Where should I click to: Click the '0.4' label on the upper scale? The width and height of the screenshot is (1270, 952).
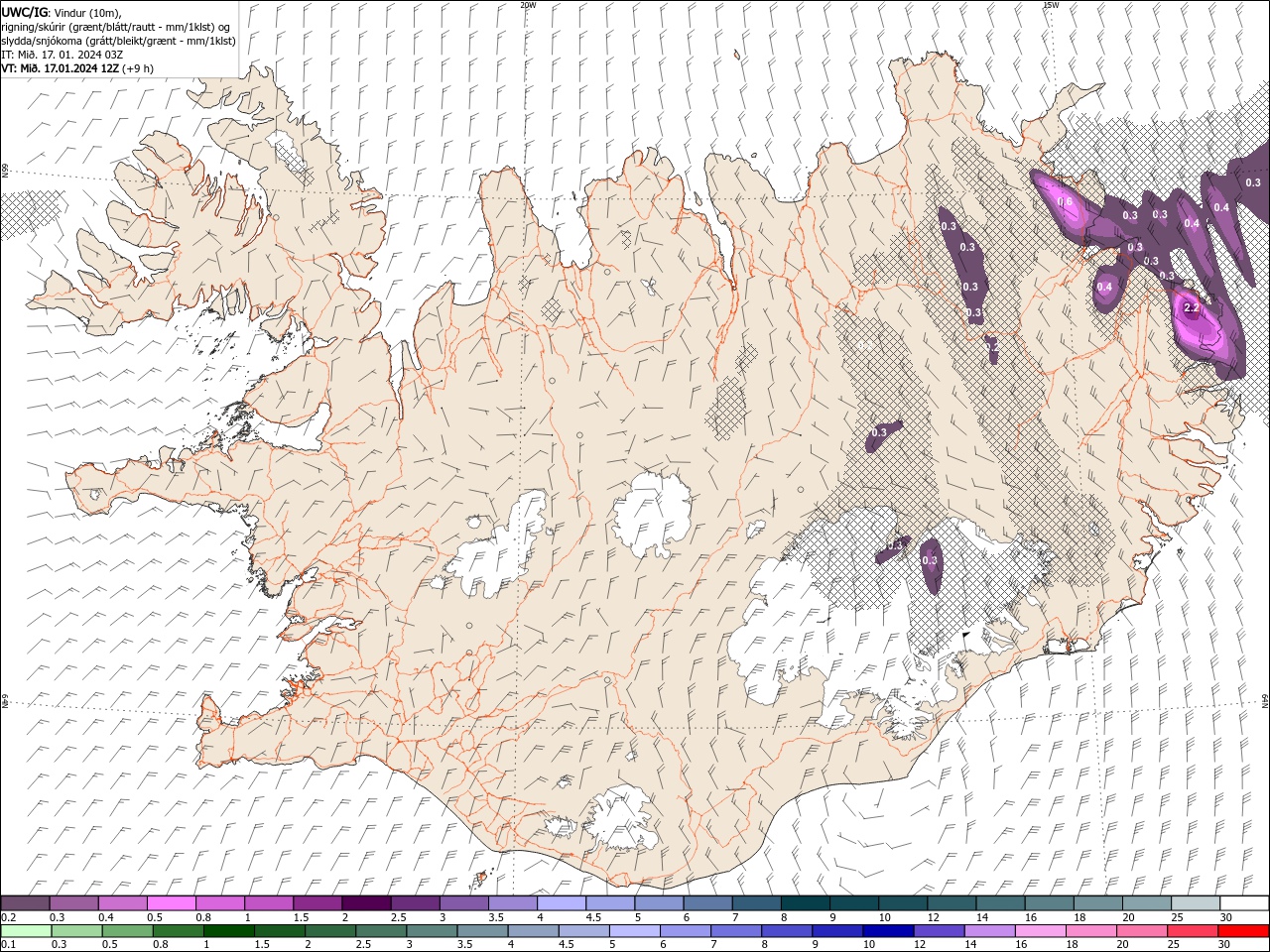point(106,917)
